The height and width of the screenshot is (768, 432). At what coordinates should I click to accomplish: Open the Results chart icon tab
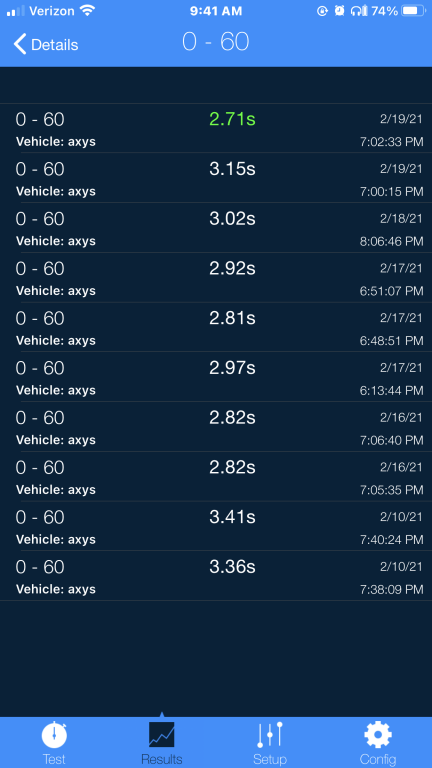[x=162, y=735]
